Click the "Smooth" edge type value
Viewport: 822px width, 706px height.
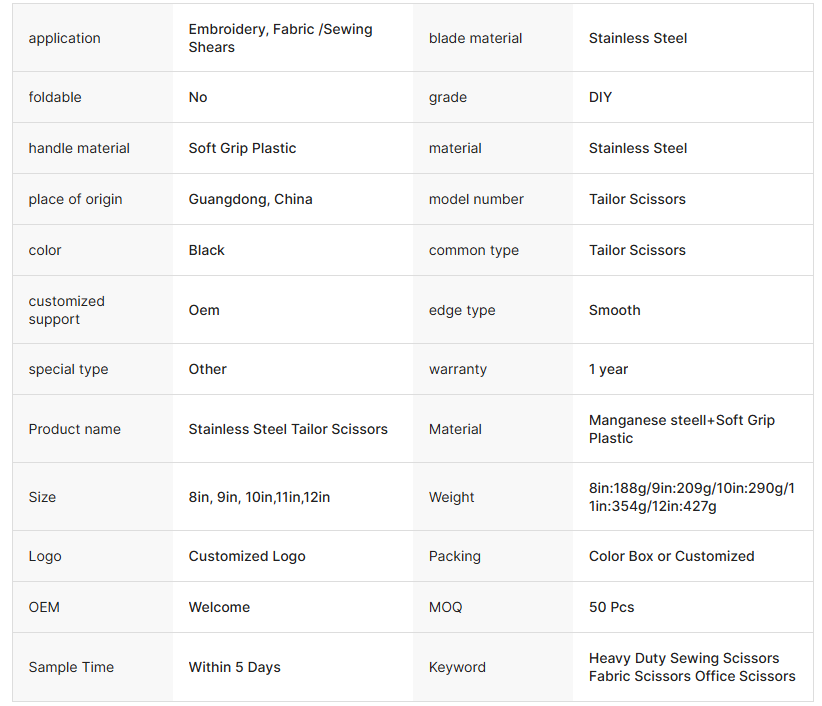[x=614, y=310]
